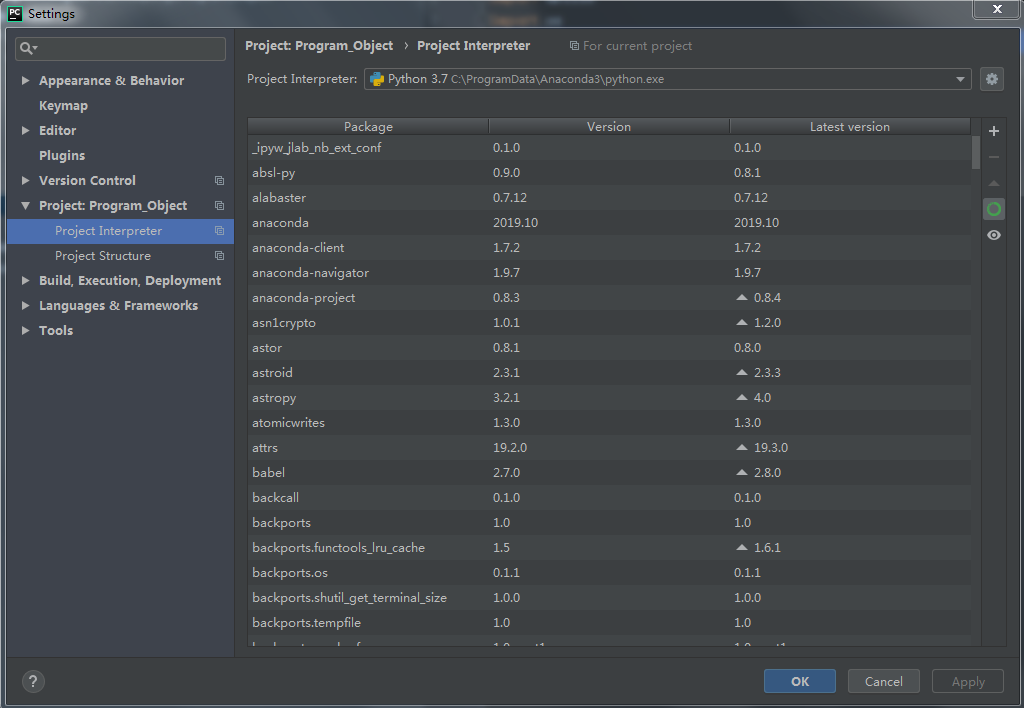Click upgrade arrow next to babel 2.8.0
Image resolution: width=1024 pixels, height=708 pixels.
[741, 472]
